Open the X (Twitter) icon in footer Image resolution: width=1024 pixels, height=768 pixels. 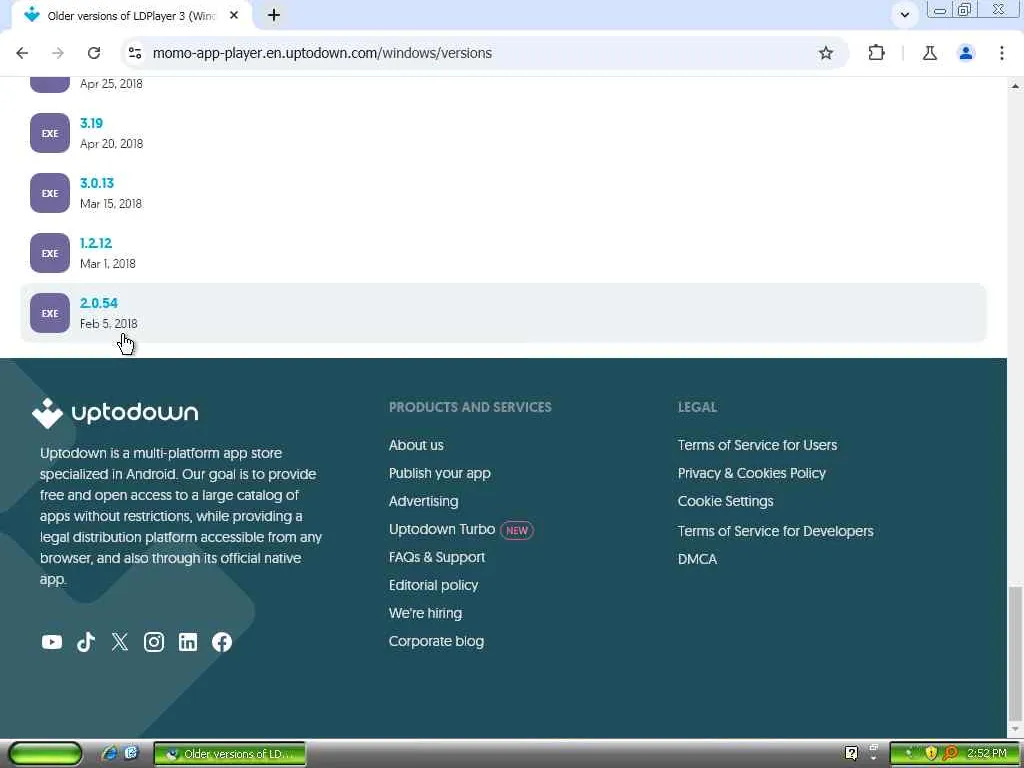tap(120, 642)
